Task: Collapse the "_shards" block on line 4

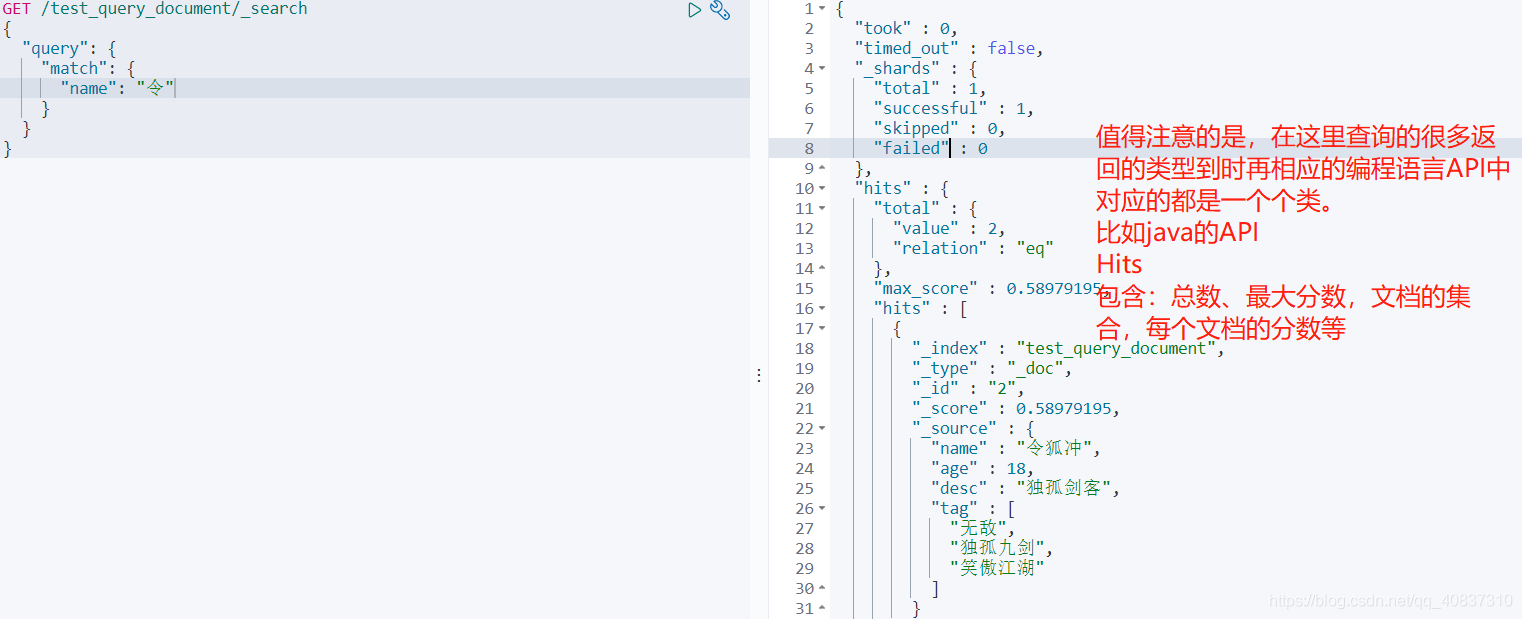Action: (822, 68)
